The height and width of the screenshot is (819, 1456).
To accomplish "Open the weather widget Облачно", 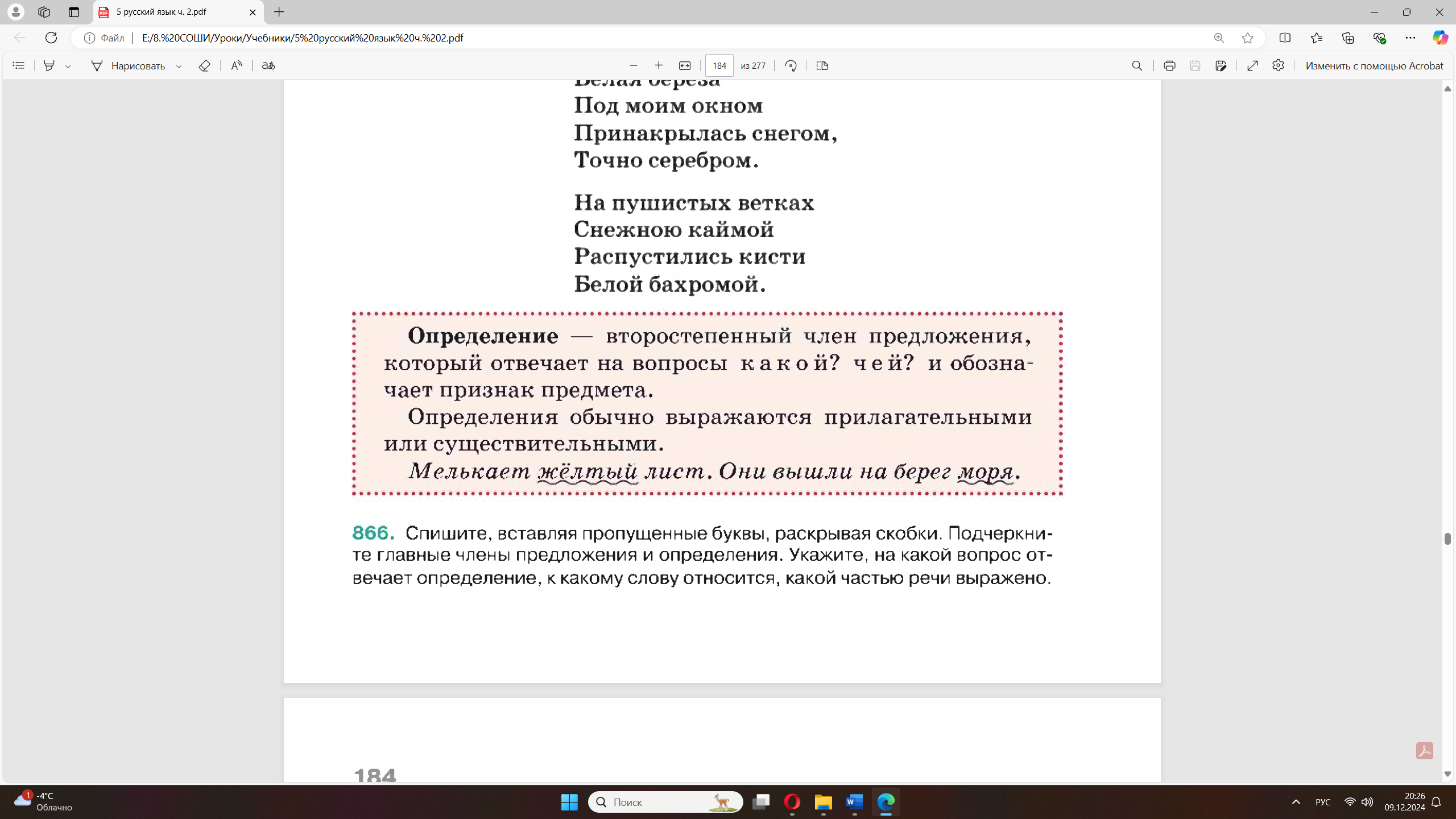I will (x=43, y=802).
